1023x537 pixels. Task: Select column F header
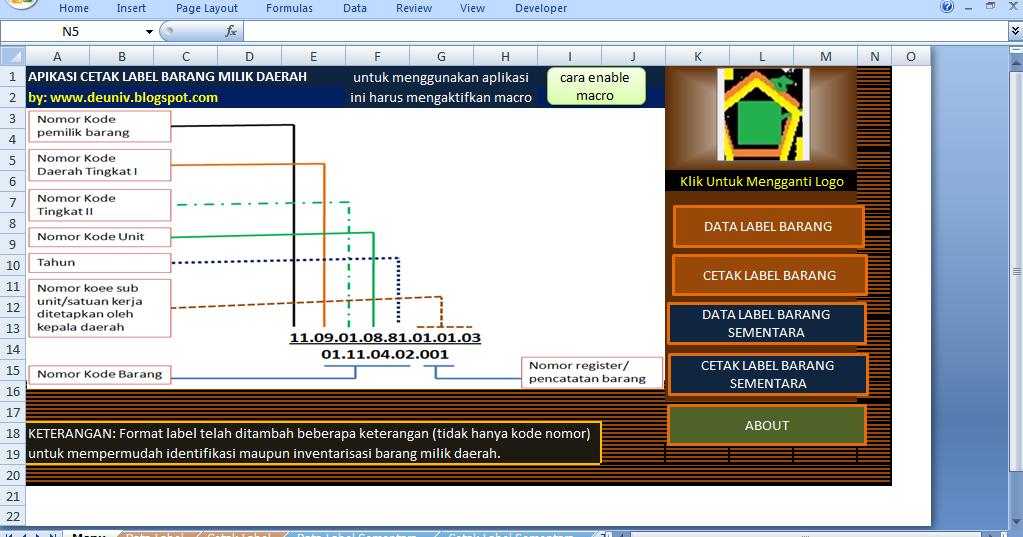pyautogui.click(x=377, y=57)
